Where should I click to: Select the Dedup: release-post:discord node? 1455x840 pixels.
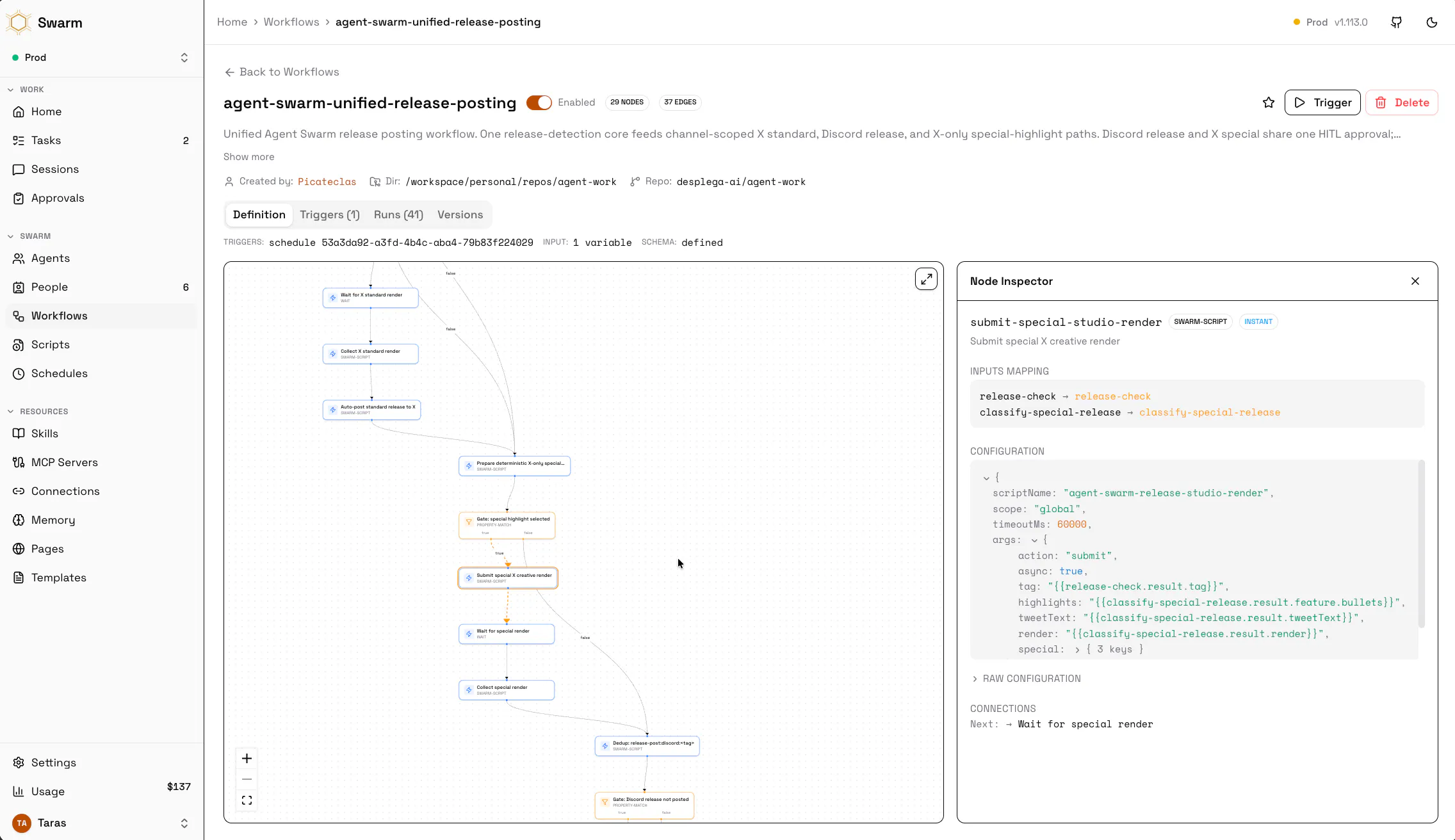(x=647, y=746)
